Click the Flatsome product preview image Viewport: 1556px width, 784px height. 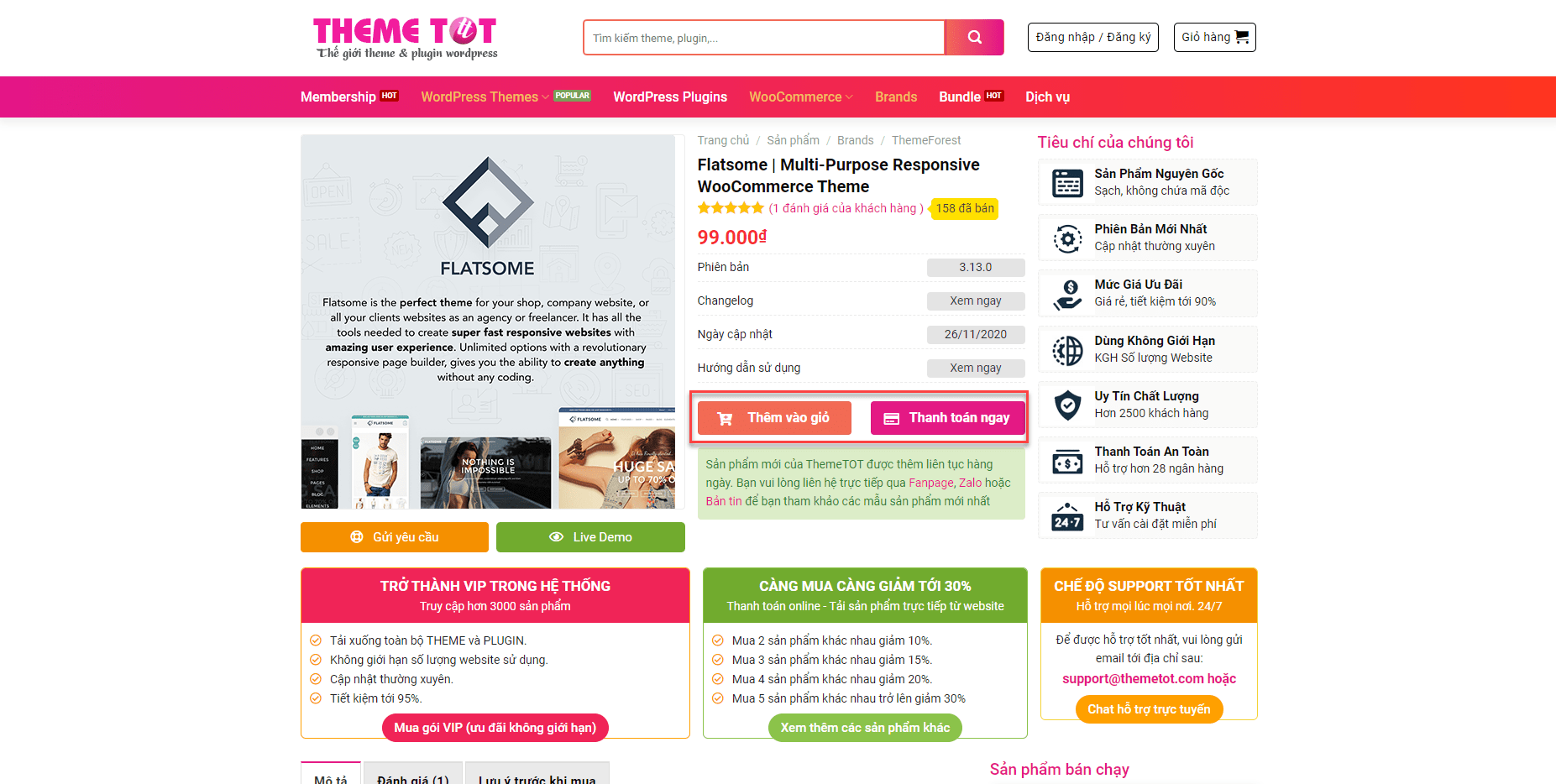[488, 321]
